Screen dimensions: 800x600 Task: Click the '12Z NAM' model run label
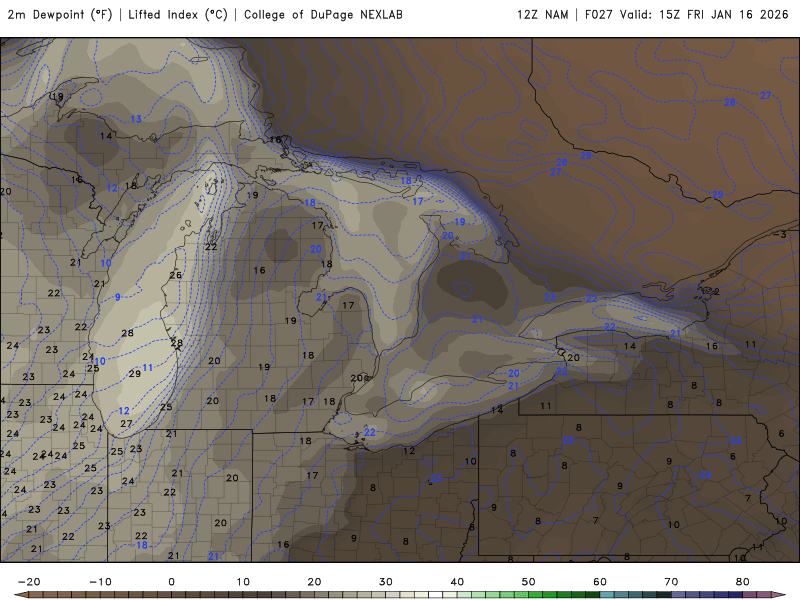click(542, 15)
